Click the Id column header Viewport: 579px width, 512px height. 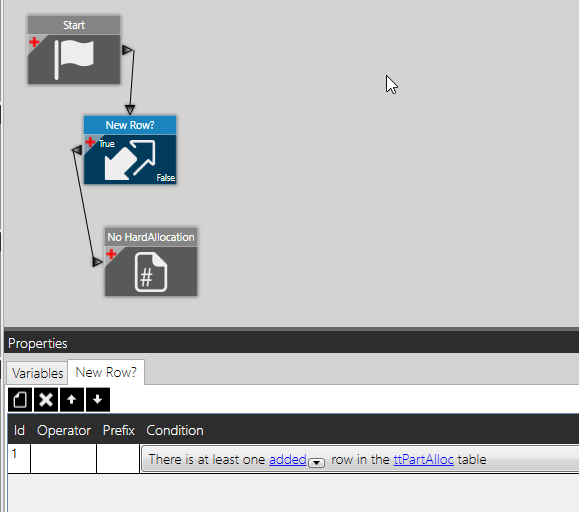pyautogui.click(x=19, y=430)
